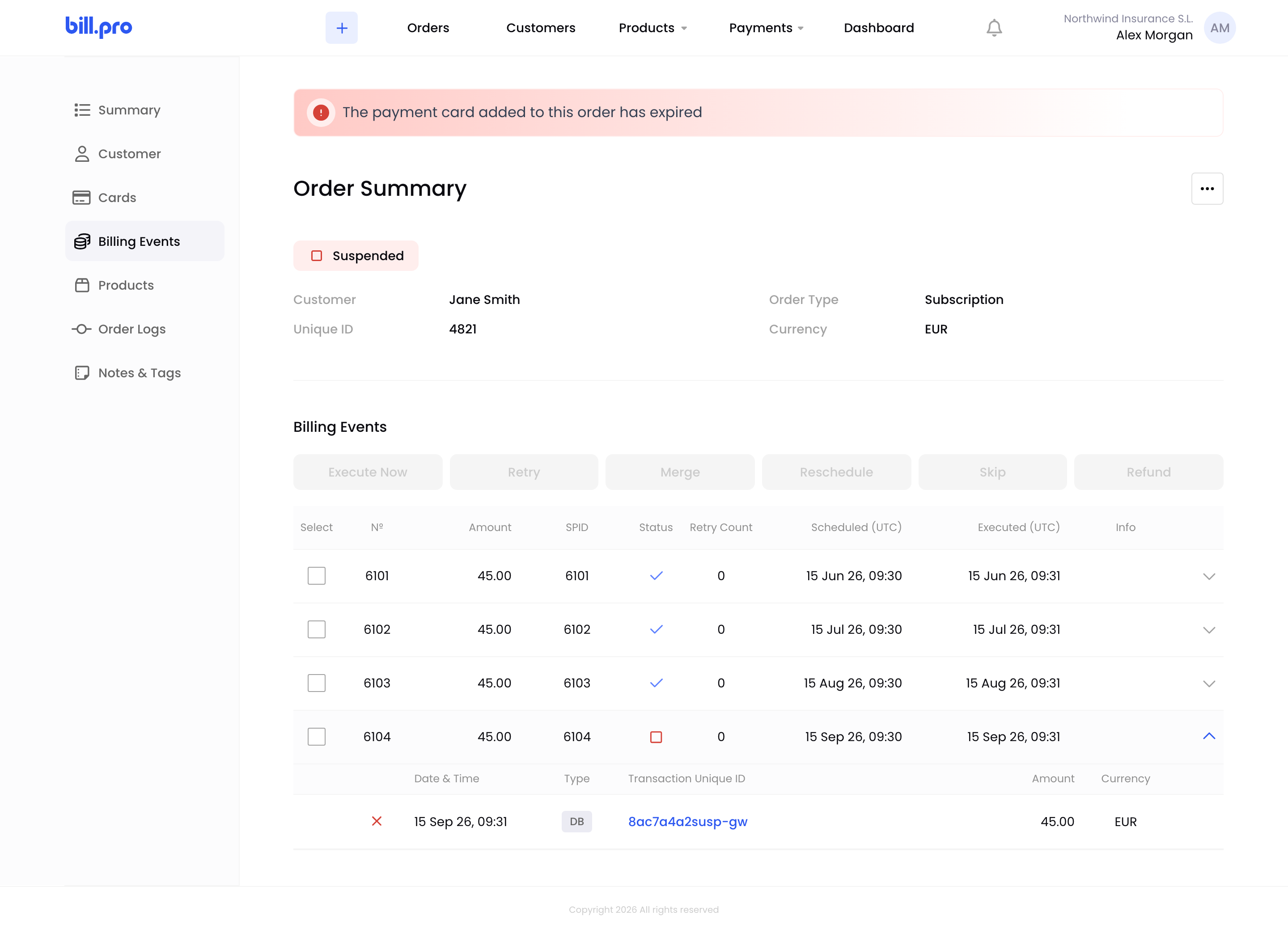The width and height of the screenshot is (1288, 928).
Task: Expand the 6103 billing event row
Action: [1208, 684]
